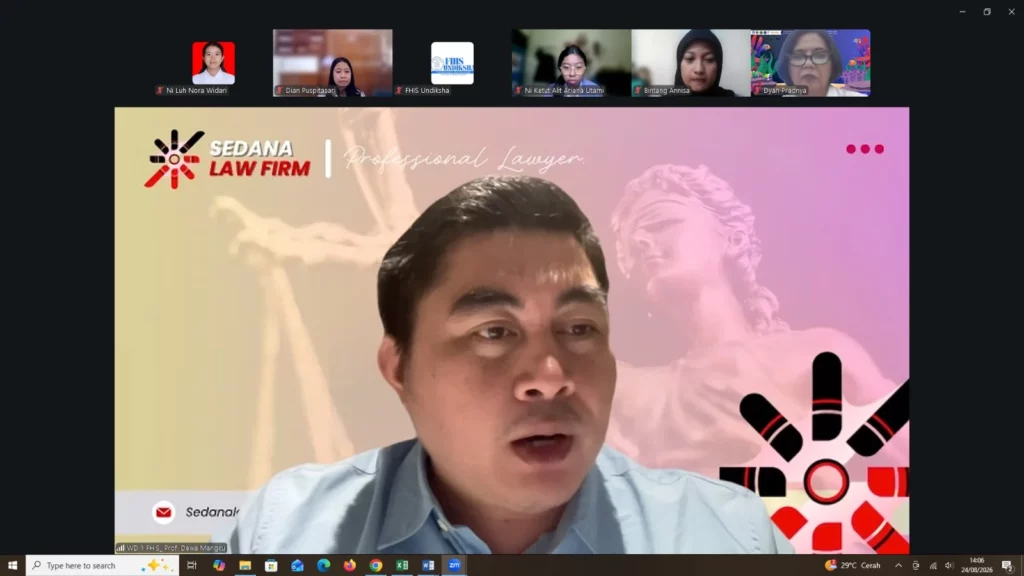The image size is (1024, 576).
Task: Restore down the Zoom meeting window
Action: point(987,12)
